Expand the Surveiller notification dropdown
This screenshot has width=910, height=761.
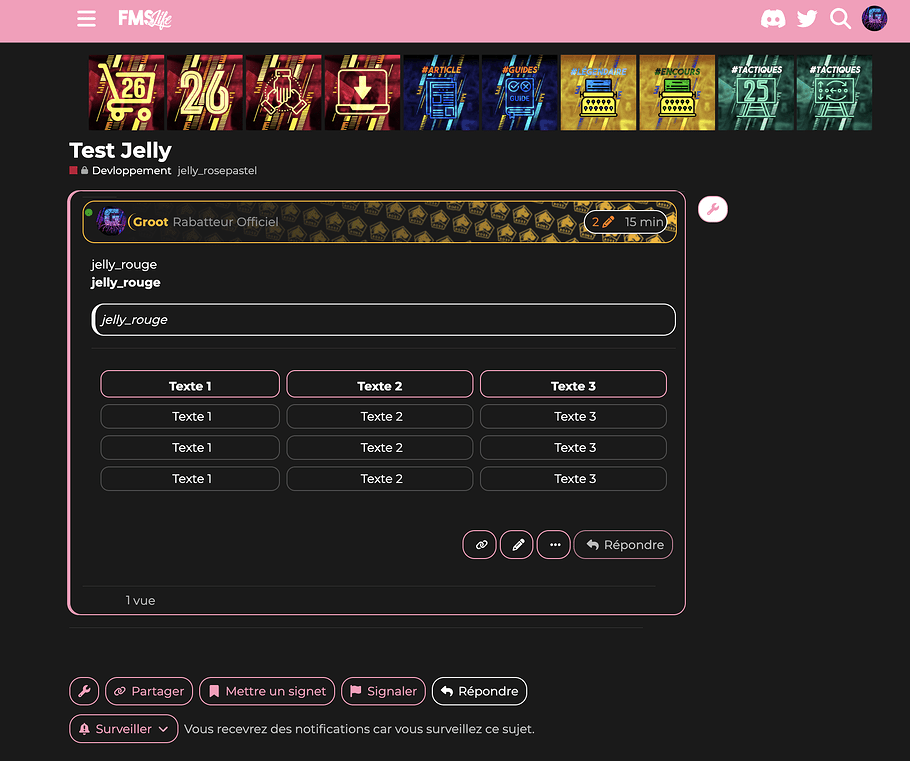point(124,729)
